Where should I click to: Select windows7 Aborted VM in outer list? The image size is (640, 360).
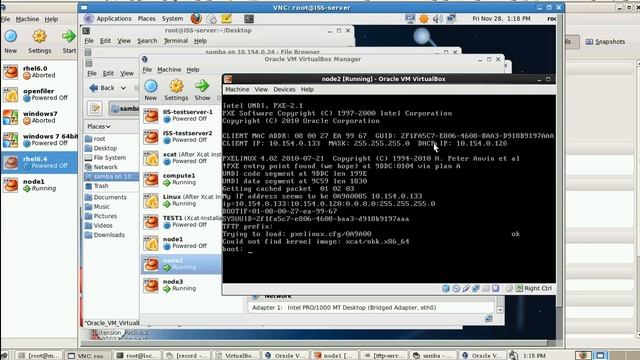(x=39, y=117)
